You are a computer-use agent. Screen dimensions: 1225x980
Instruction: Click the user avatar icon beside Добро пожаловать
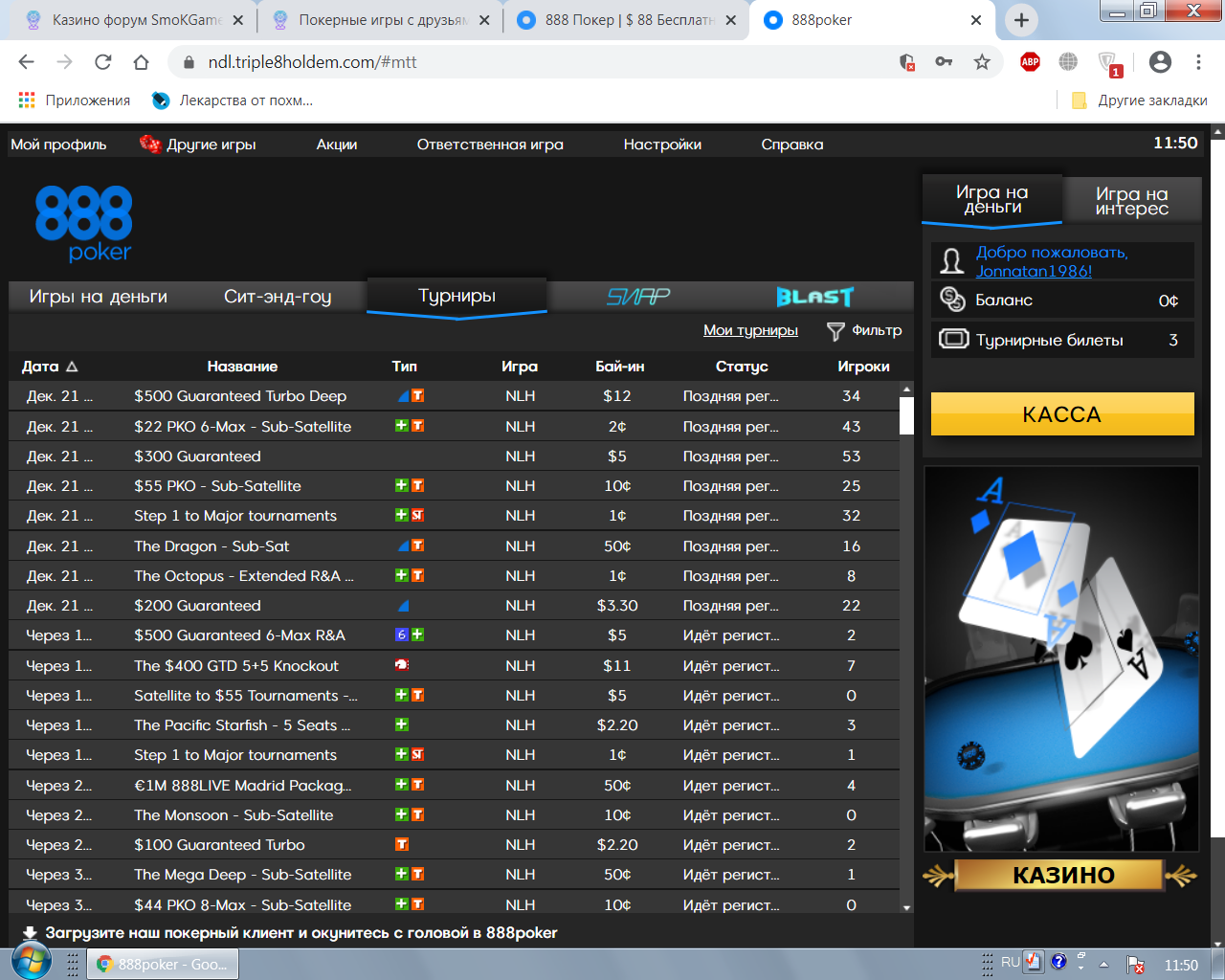(x=952, y=260)
